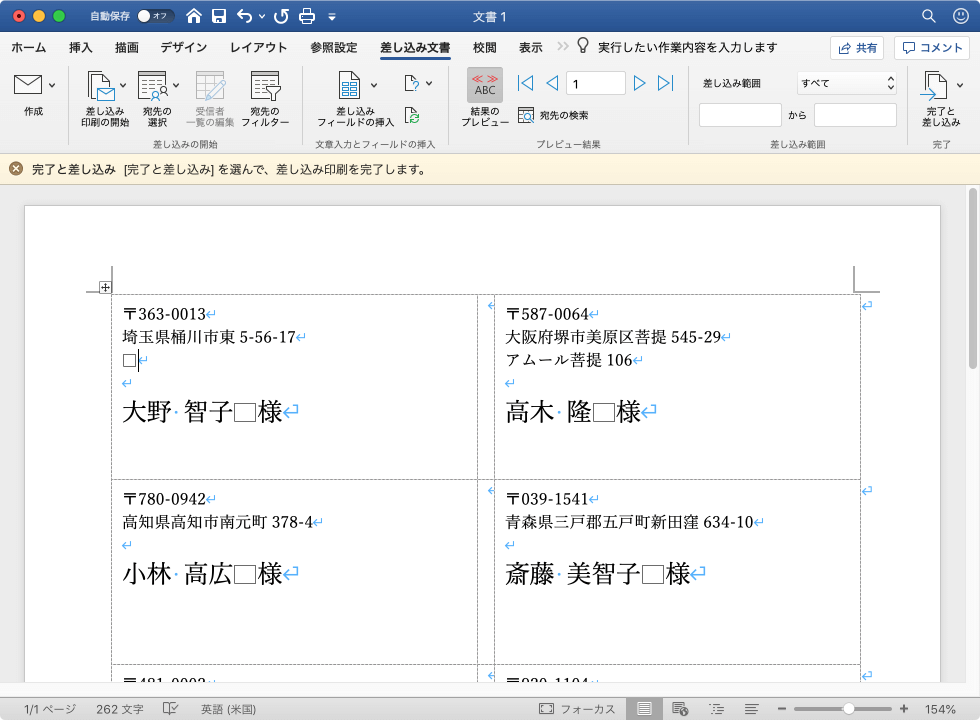Print document using printer icon
This screenshot has height=720, width=980.
tap(307, 16)
